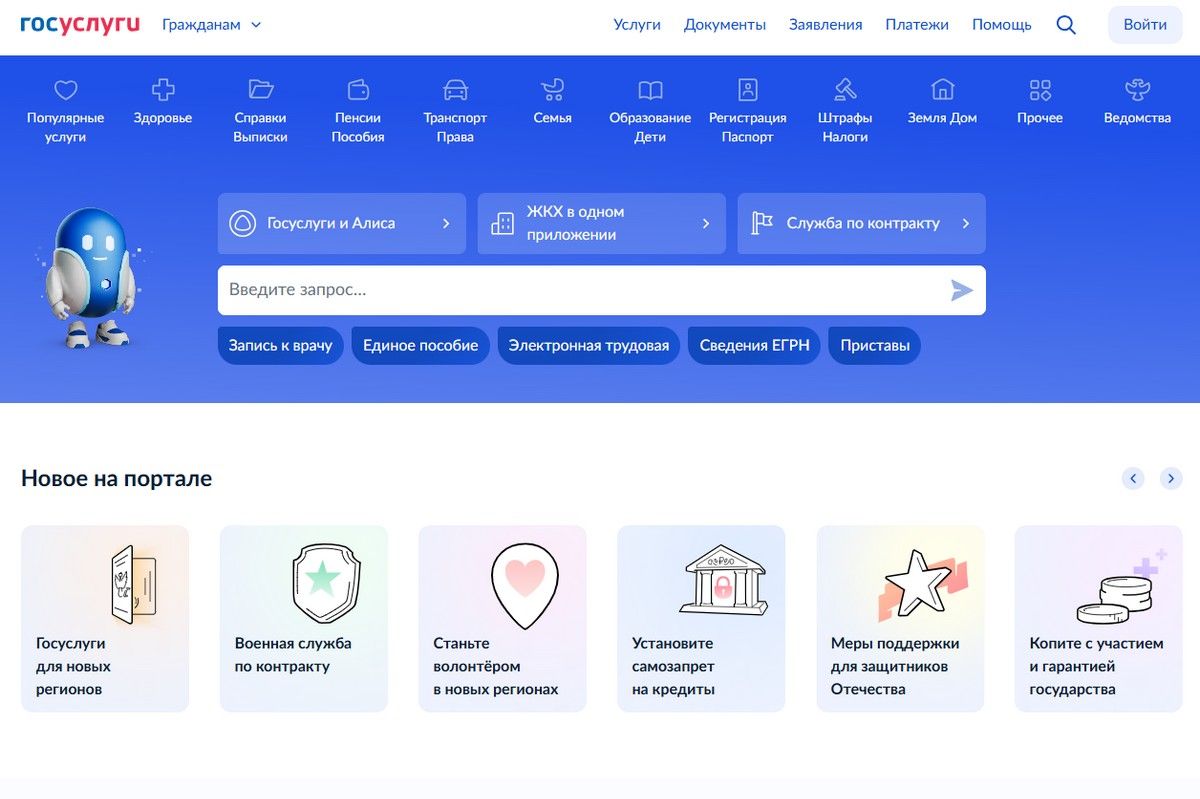The image size is (1200, 799).
Task: Expand the Гражданам audience dropdown
Action: click(211, 25)
